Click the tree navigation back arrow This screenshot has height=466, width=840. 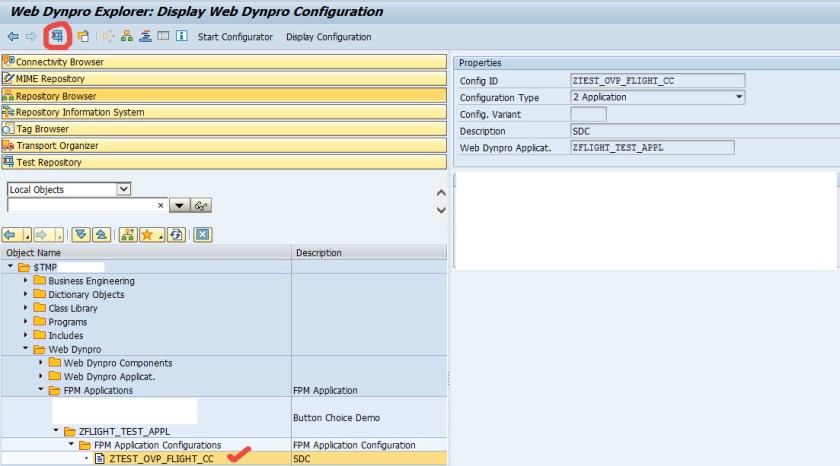point(10,235)
